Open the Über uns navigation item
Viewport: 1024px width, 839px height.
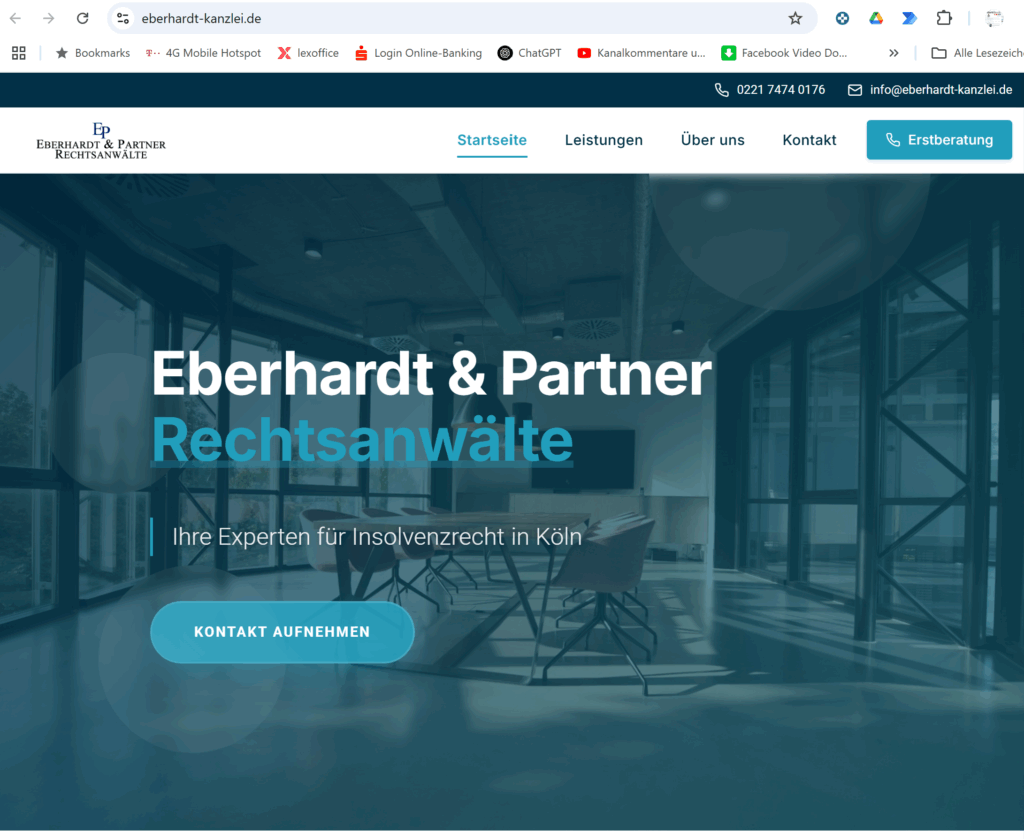pyautogui.click(x=712, y=140)
